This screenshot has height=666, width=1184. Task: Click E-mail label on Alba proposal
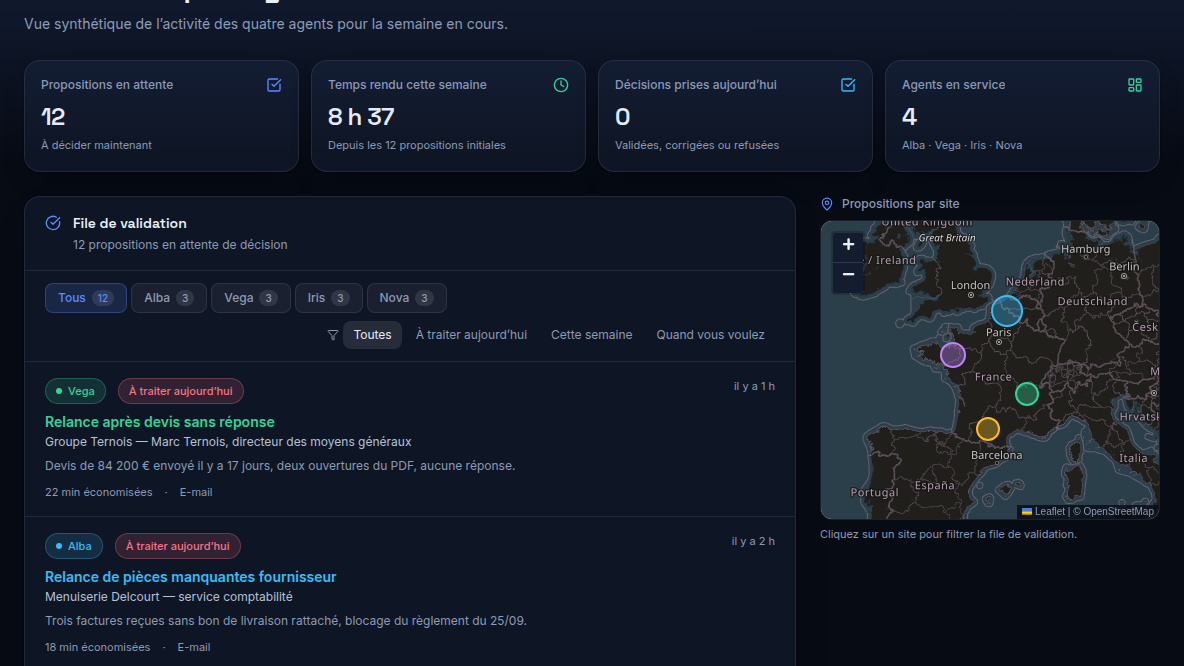coord(193,647)
